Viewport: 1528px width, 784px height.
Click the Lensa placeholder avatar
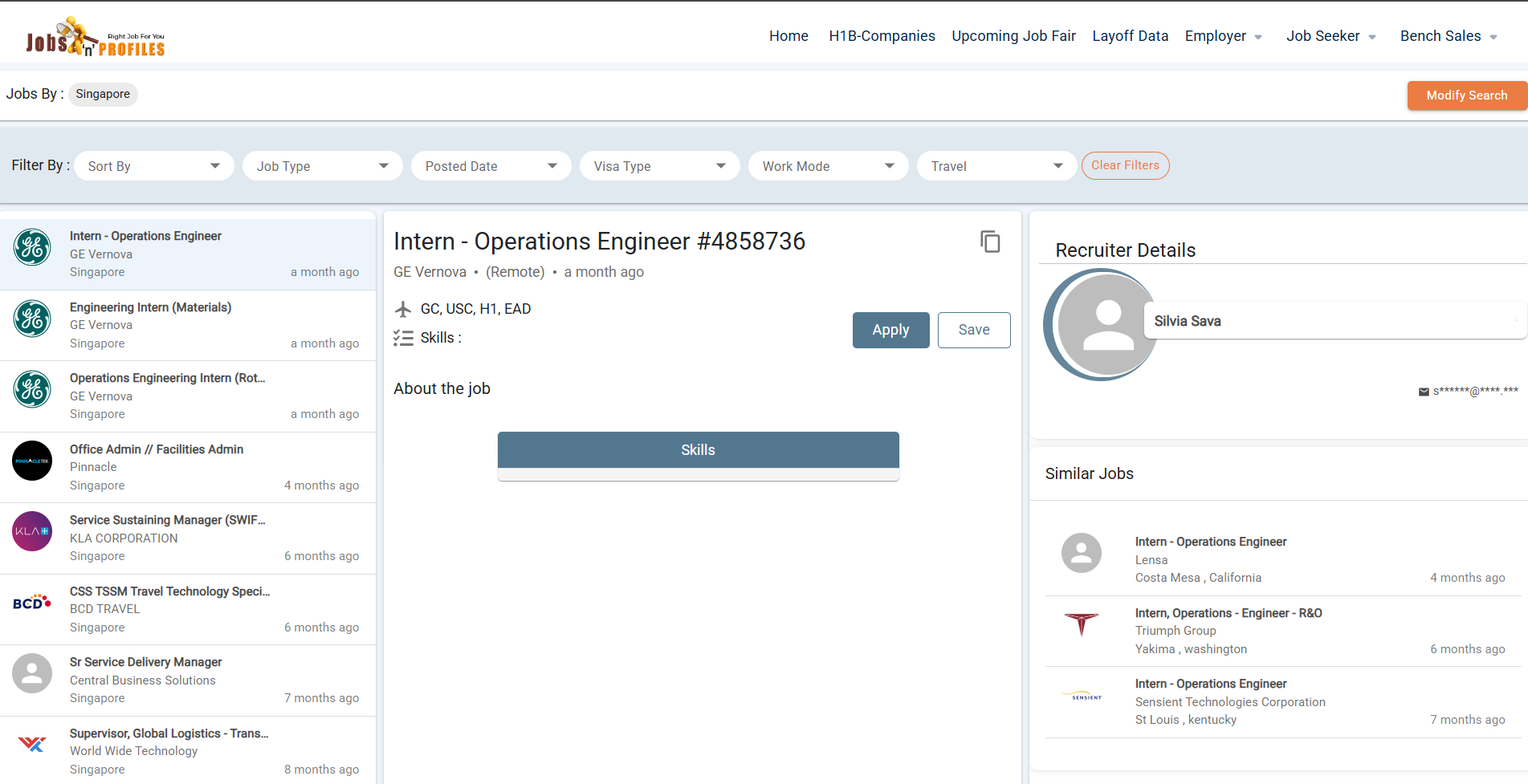click(1082, 553)
